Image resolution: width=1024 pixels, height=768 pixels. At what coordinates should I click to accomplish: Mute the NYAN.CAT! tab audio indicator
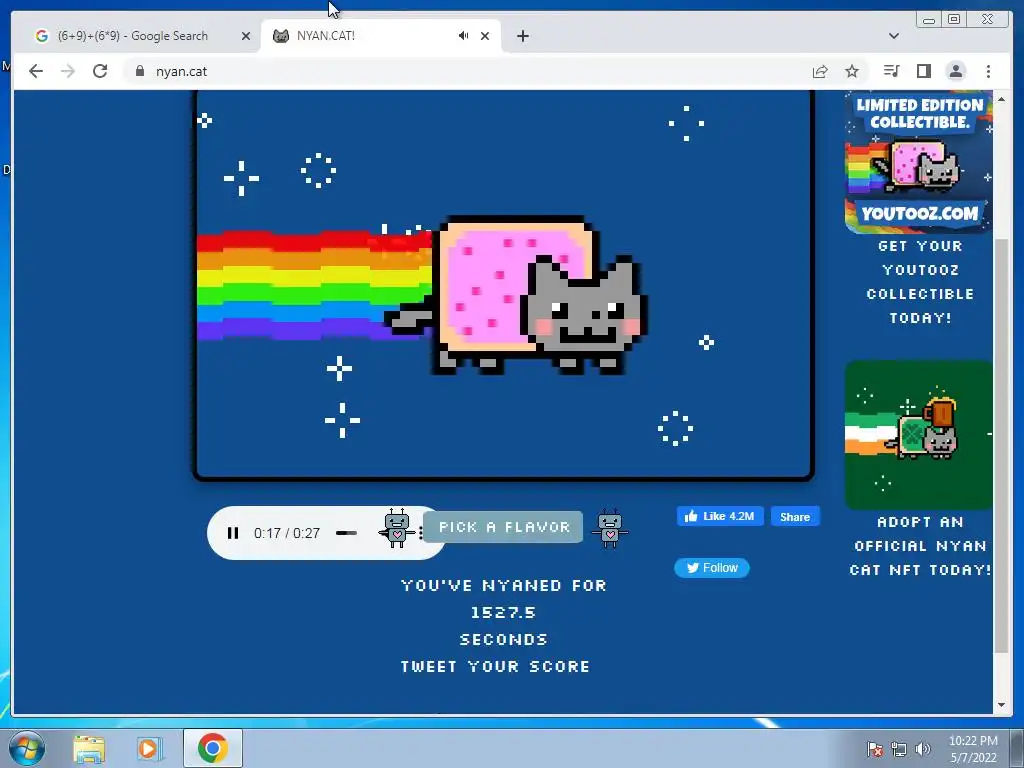click(463, 36)
